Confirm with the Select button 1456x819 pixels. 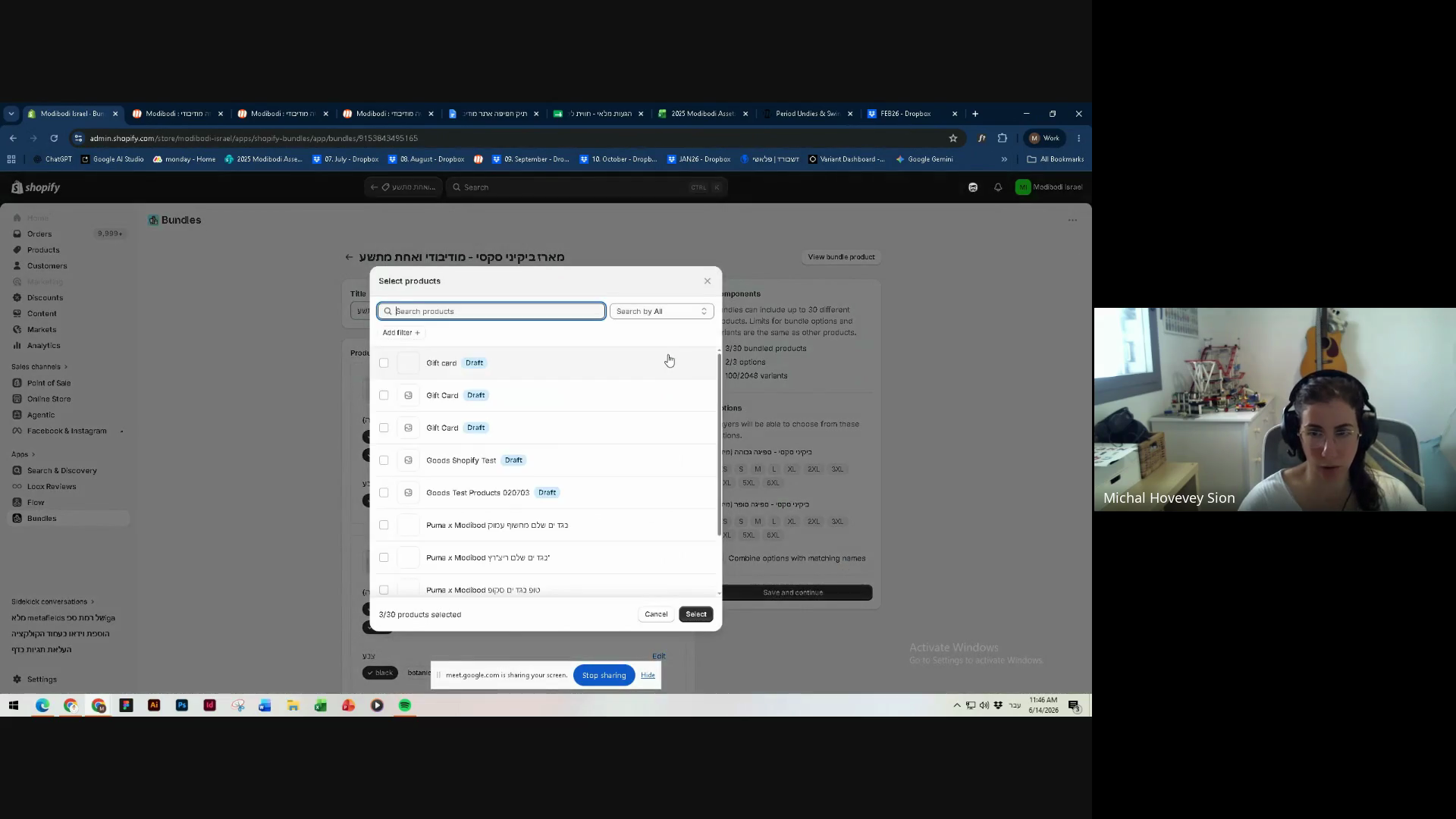pos(695,614)
